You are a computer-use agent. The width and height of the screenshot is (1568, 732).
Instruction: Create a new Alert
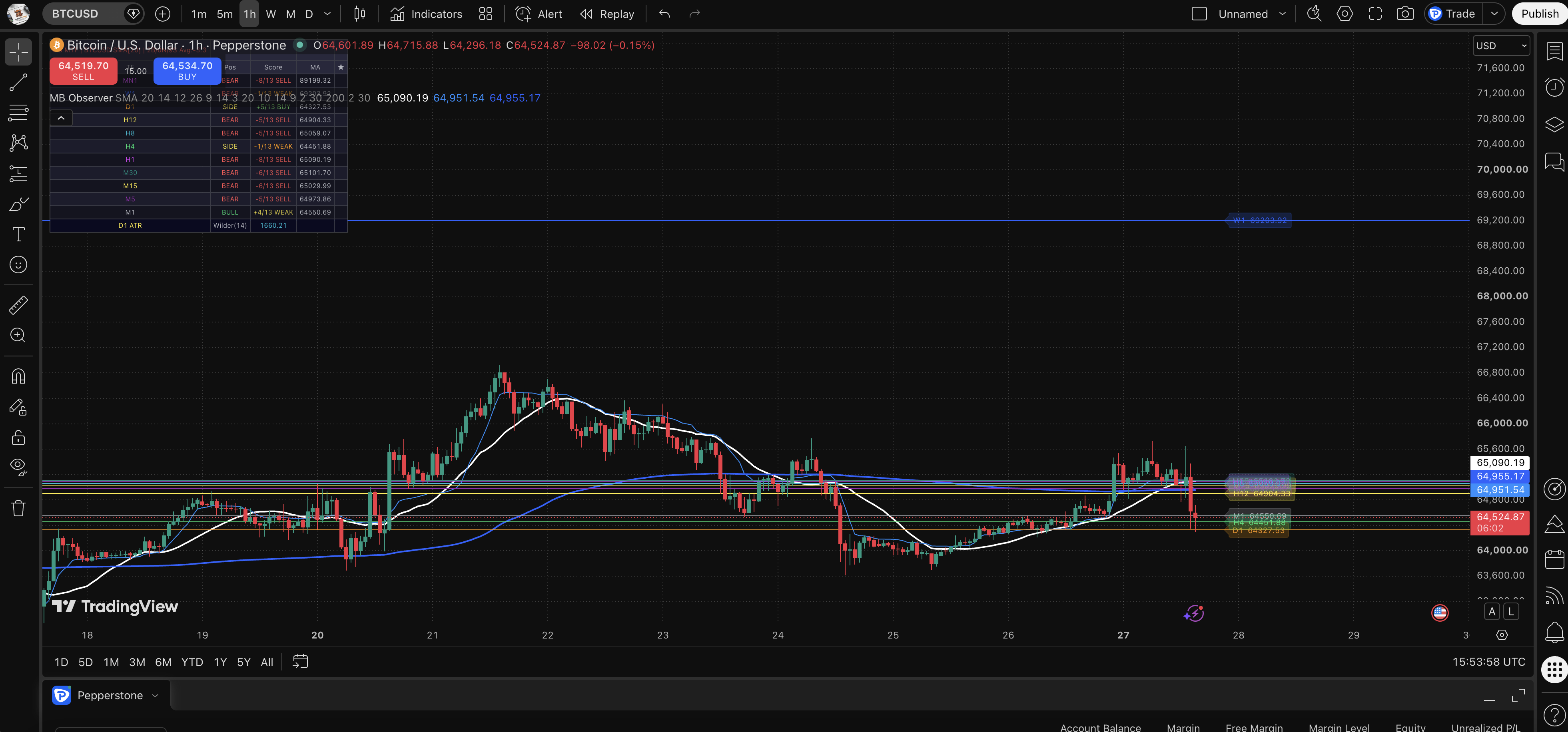point(539,14)
